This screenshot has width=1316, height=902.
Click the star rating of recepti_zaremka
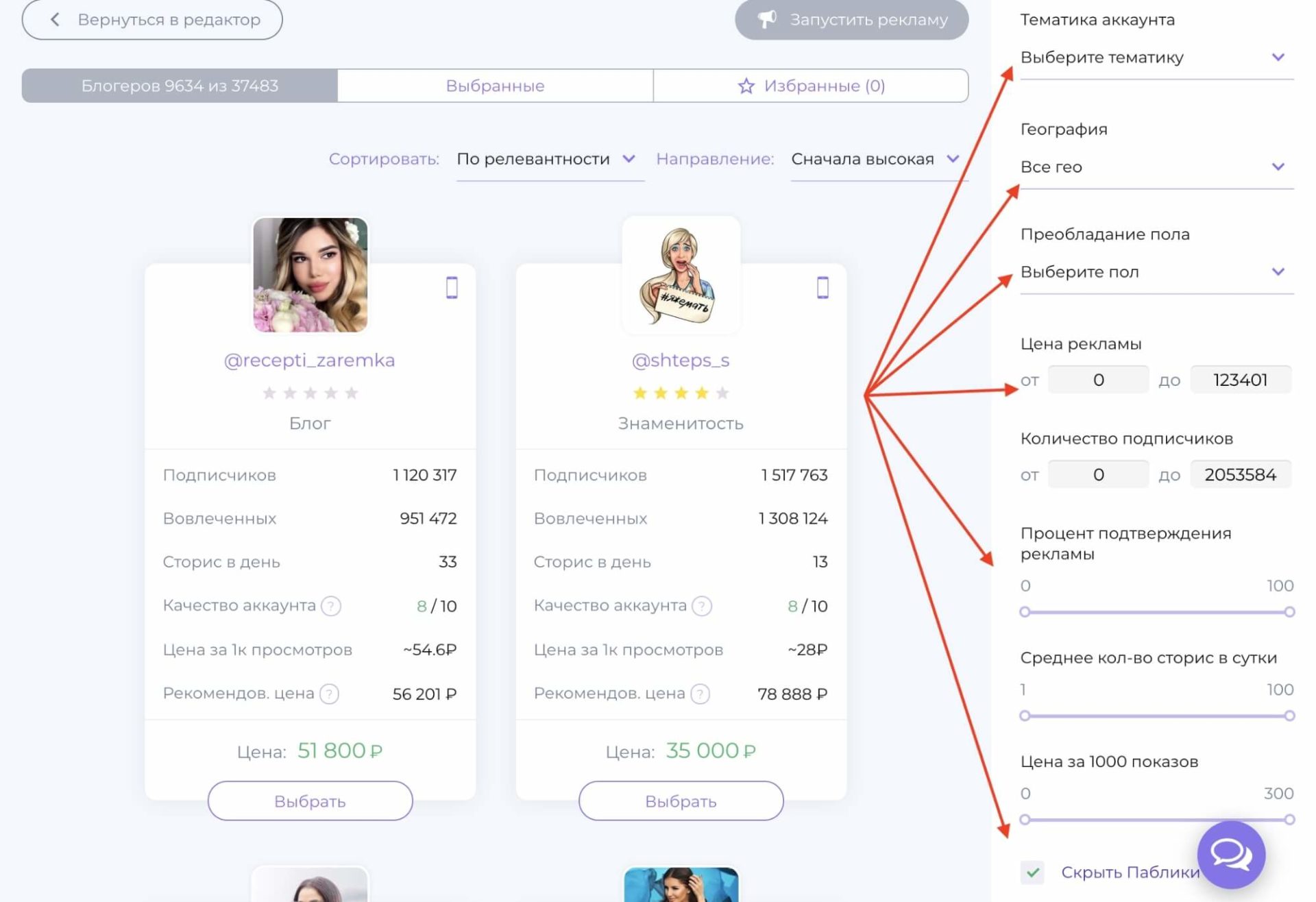pyautogui.click(x=310, y=393)
